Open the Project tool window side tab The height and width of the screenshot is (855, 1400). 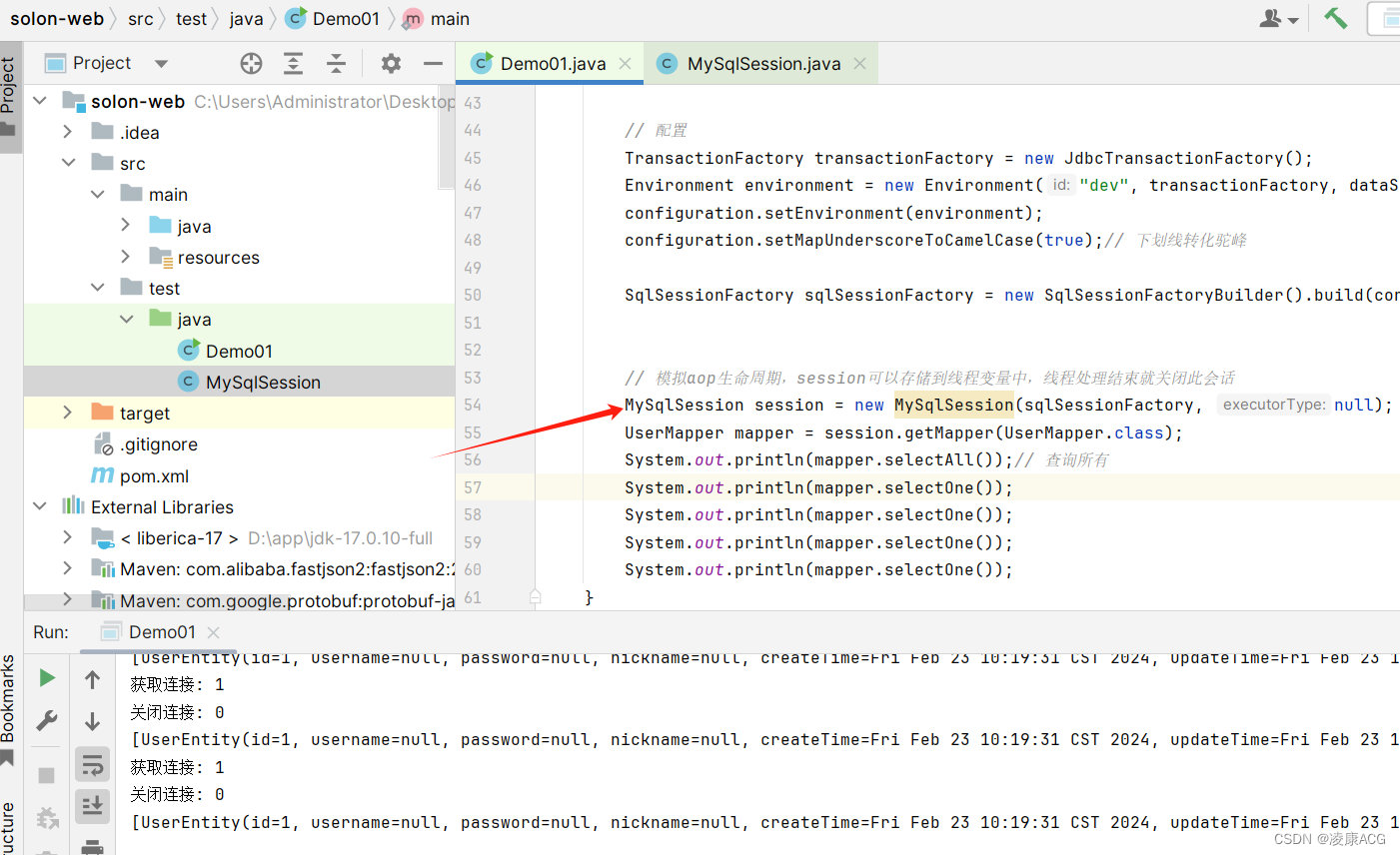point(10,97)
